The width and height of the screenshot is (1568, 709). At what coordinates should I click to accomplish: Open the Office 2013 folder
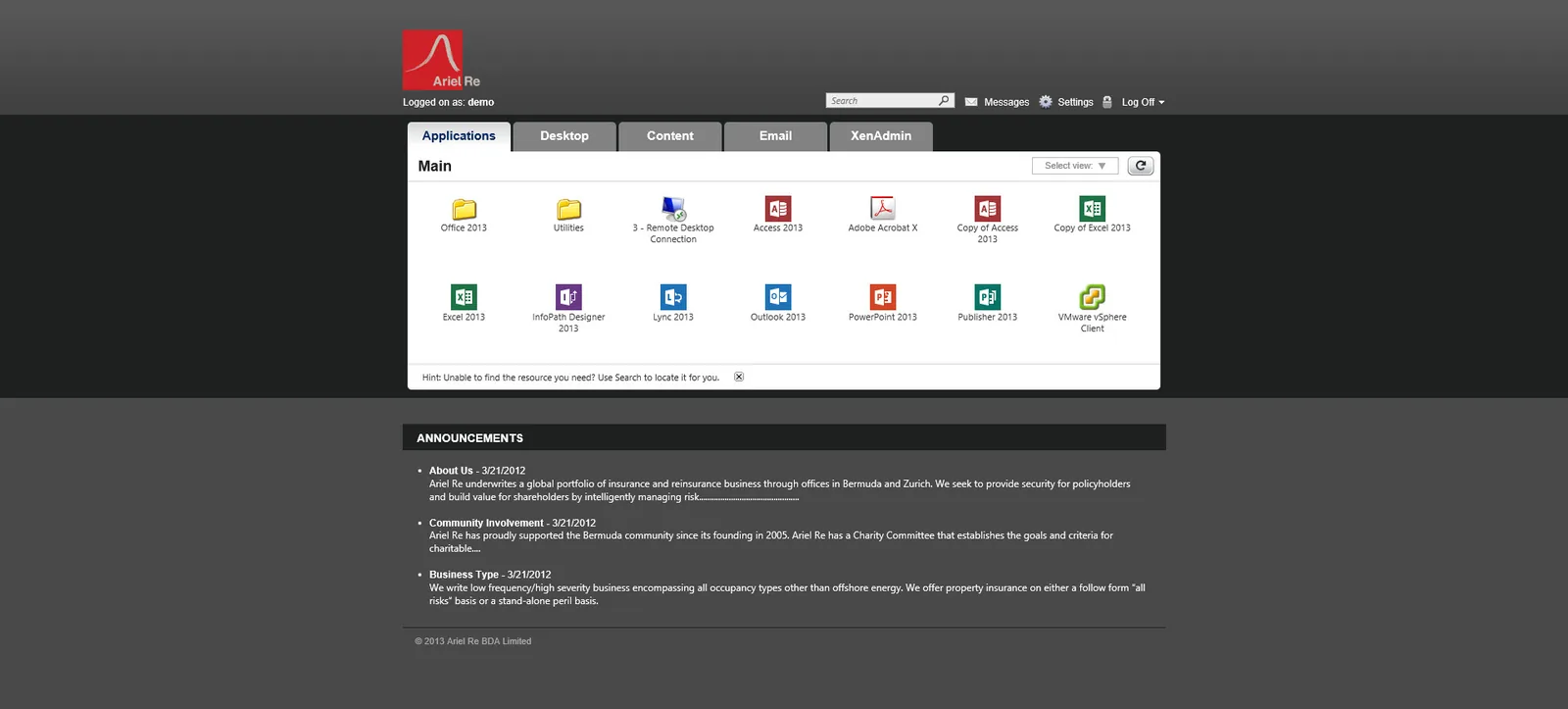[x=464, y=215]
